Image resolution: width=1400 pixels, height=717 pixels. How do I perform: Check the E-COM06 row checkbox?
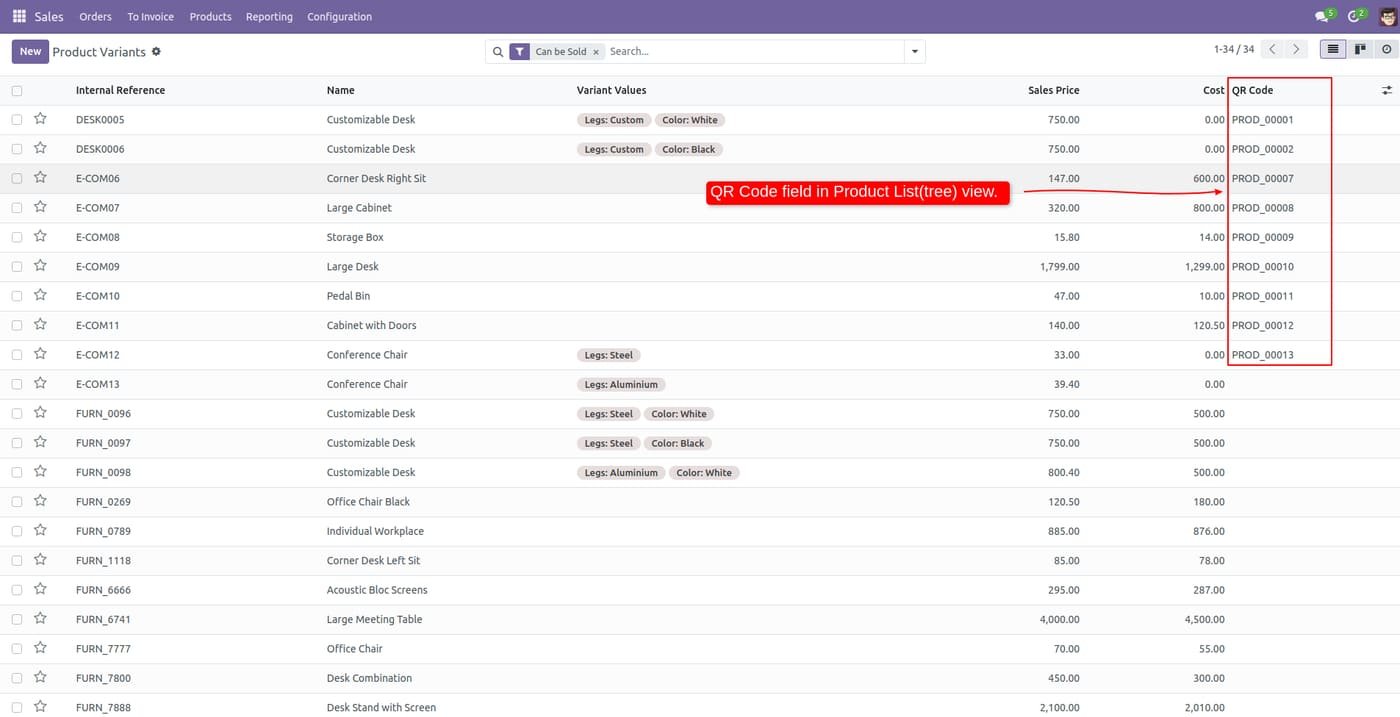point(17,179)
